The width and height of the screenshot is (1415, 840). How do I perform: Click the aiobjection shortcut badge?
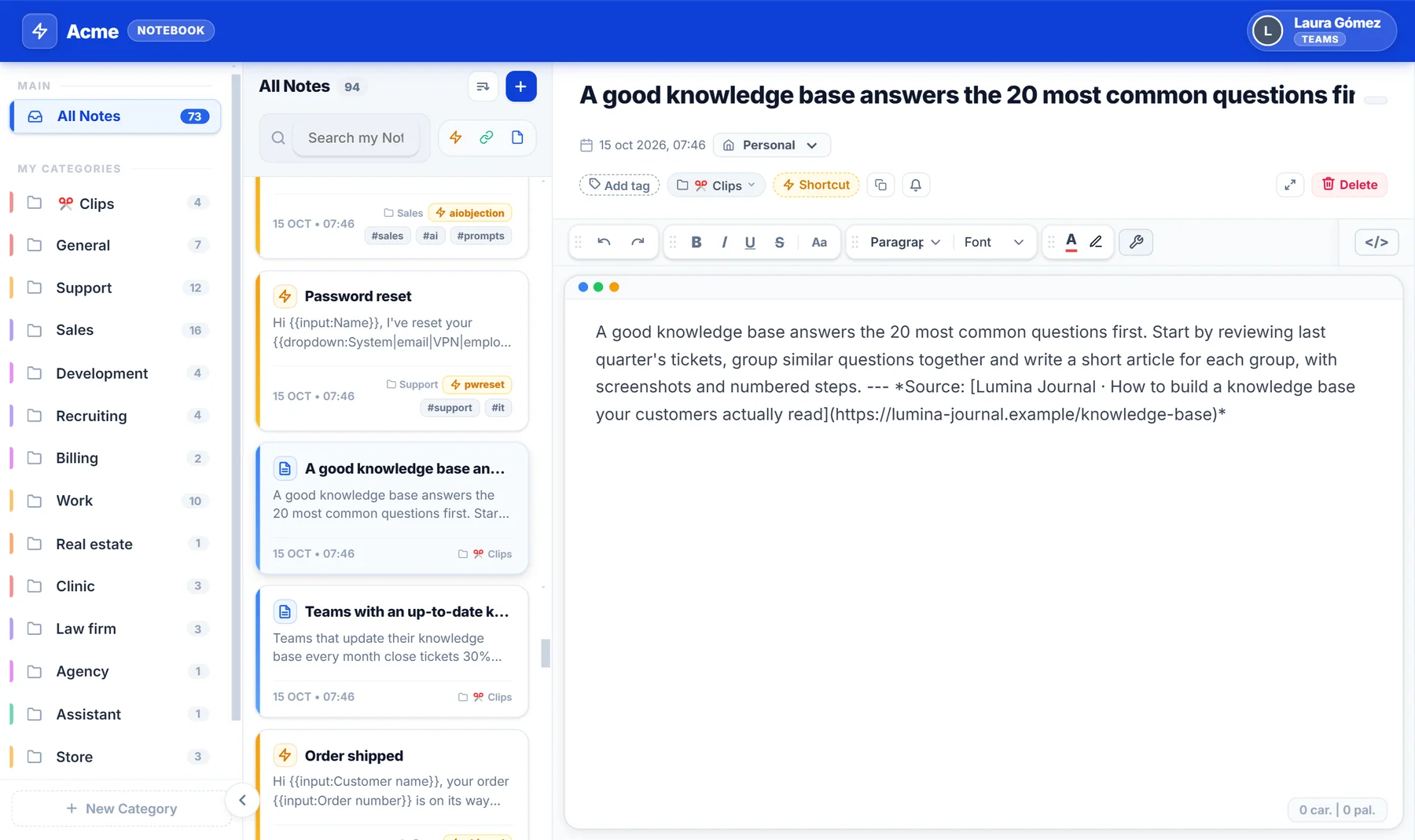coord(470,213)
